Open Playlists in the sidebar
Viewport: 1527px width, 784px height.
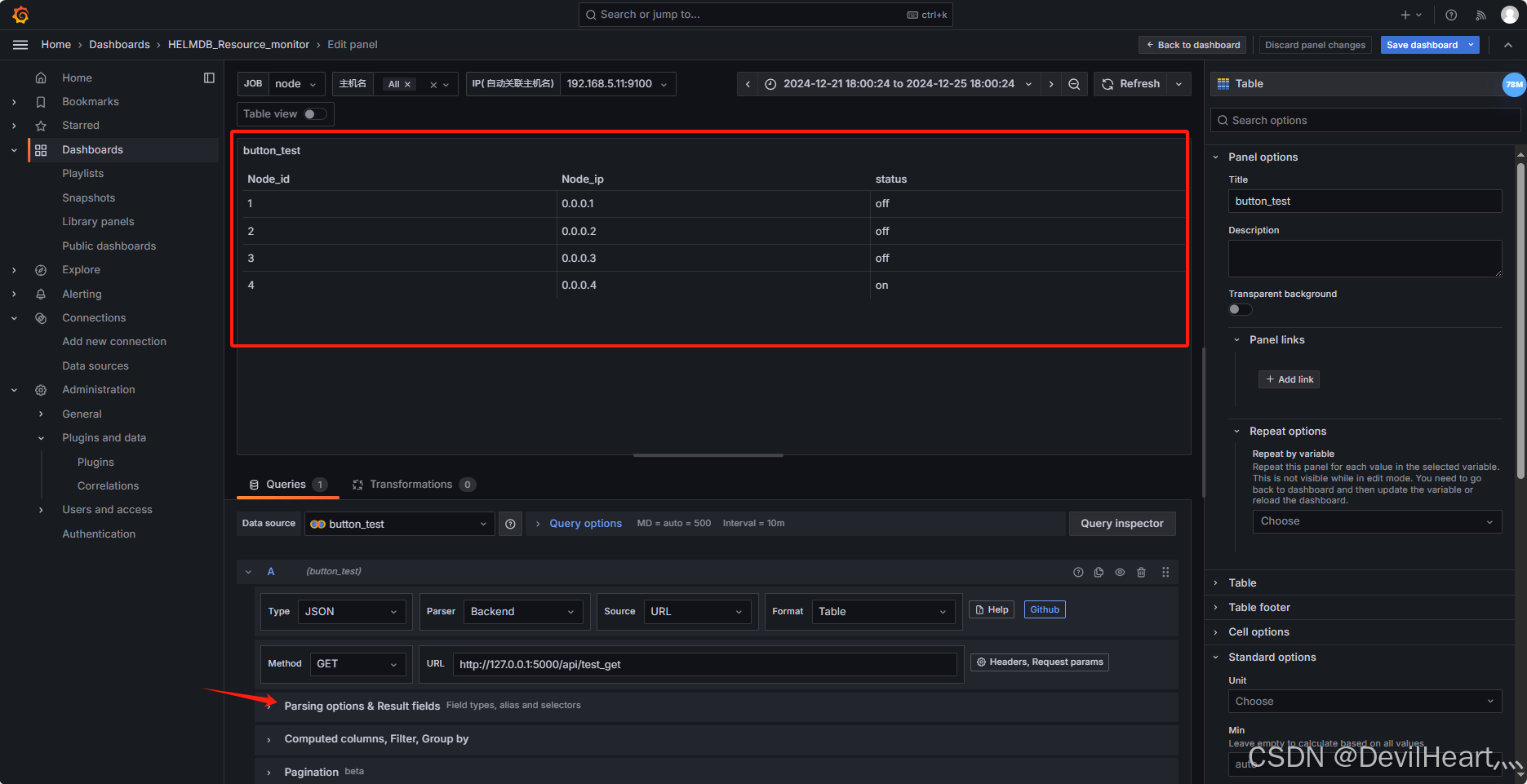pyautogui.click(x=82, y=174)
